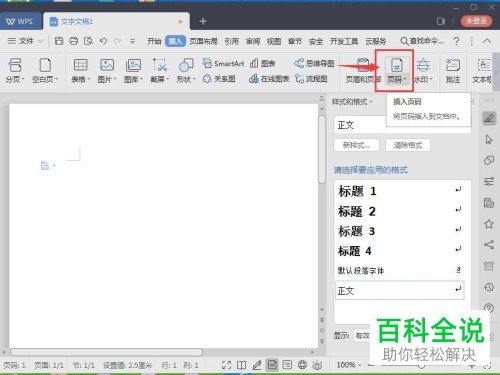Switch to page layout view in status bar
500x375 pixels.
tap(272, 365)
